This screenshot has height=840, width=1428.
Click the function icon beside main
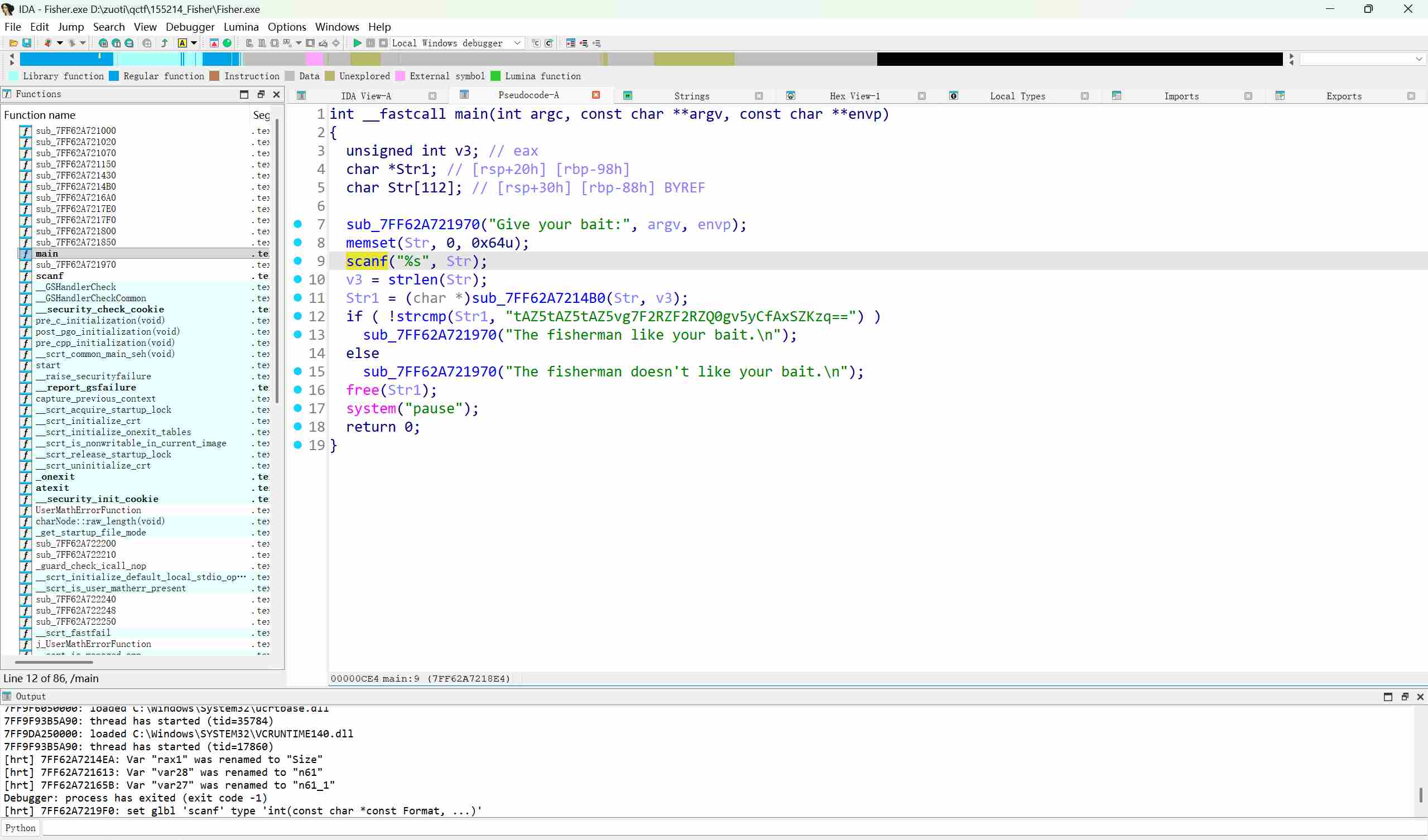coord(26,254)
